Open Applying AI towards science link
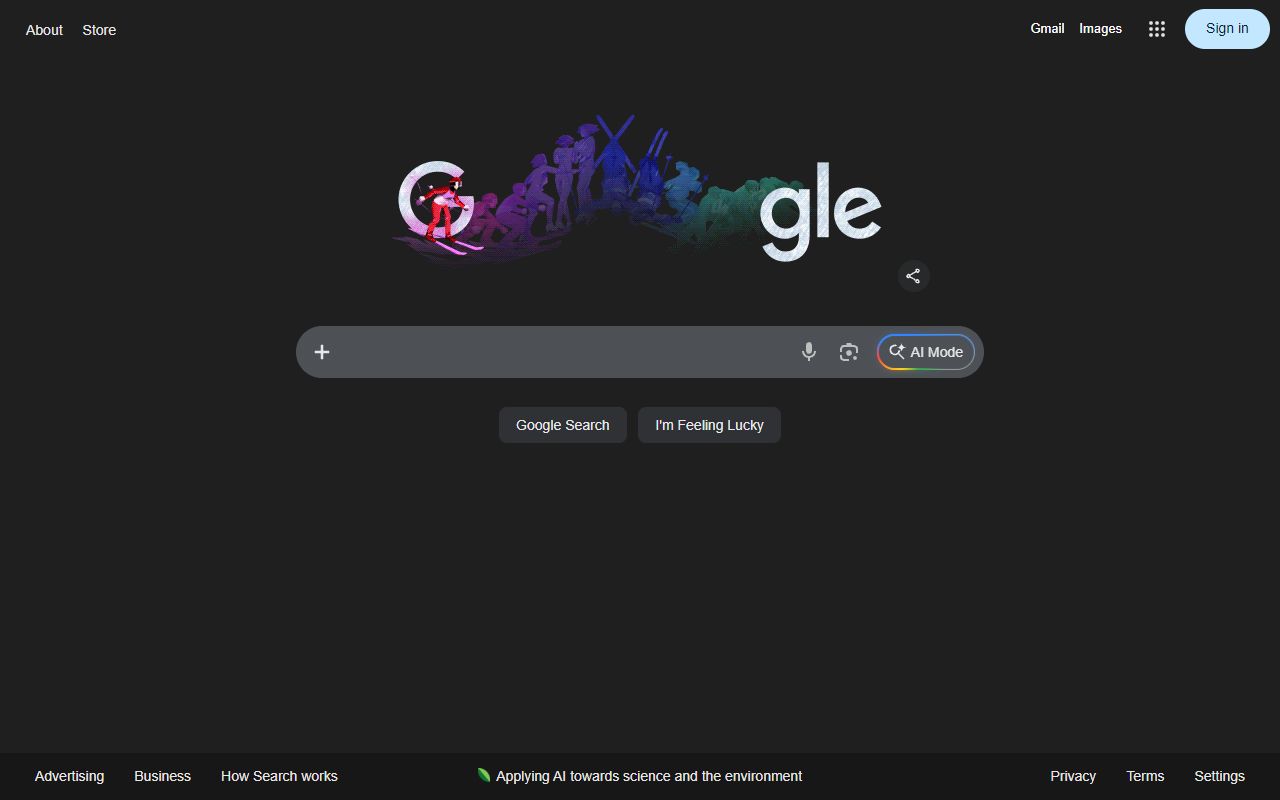1280x800 pixels. (649, 776)
